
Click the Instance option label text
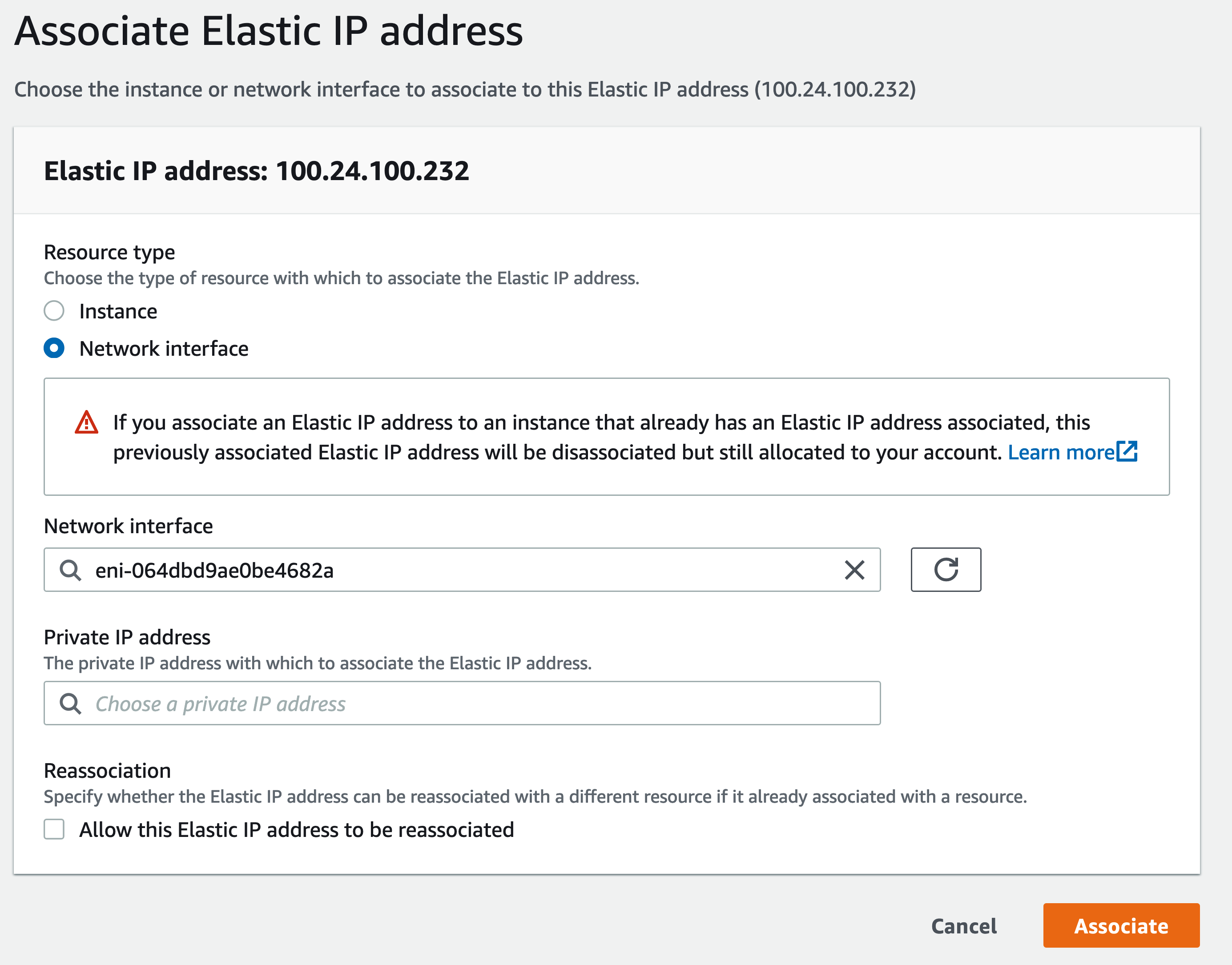[118, 311]
